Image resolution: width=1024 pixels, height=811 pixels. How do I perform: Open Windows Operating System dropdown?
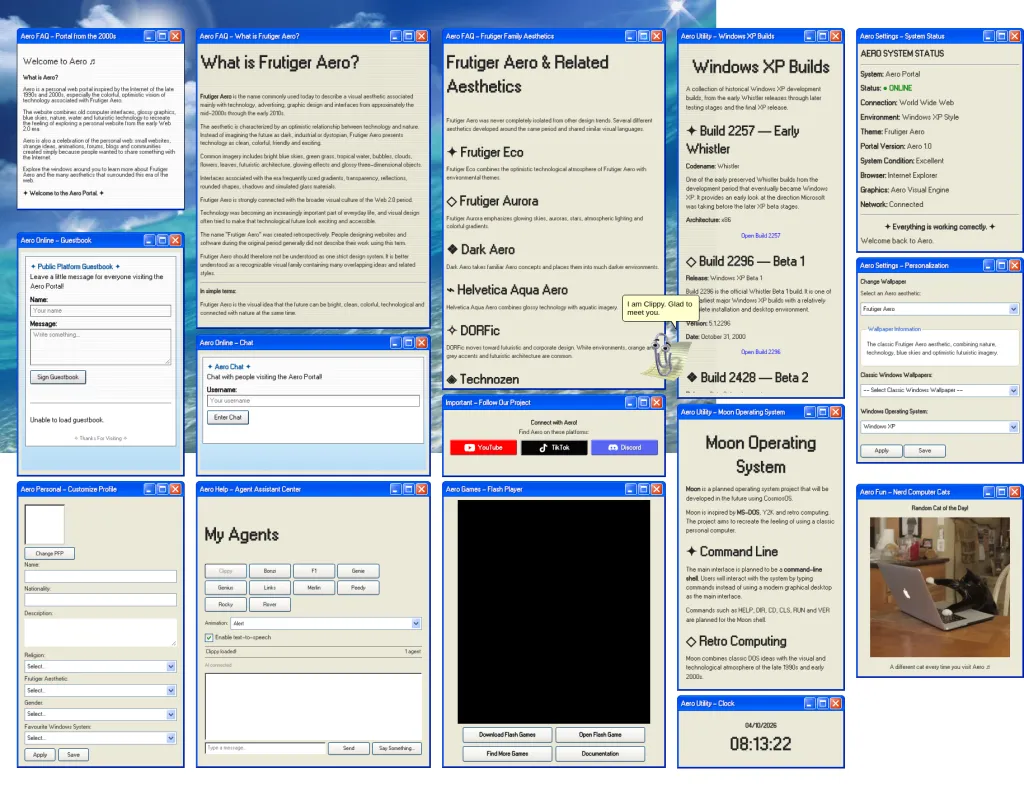point(939,426)
